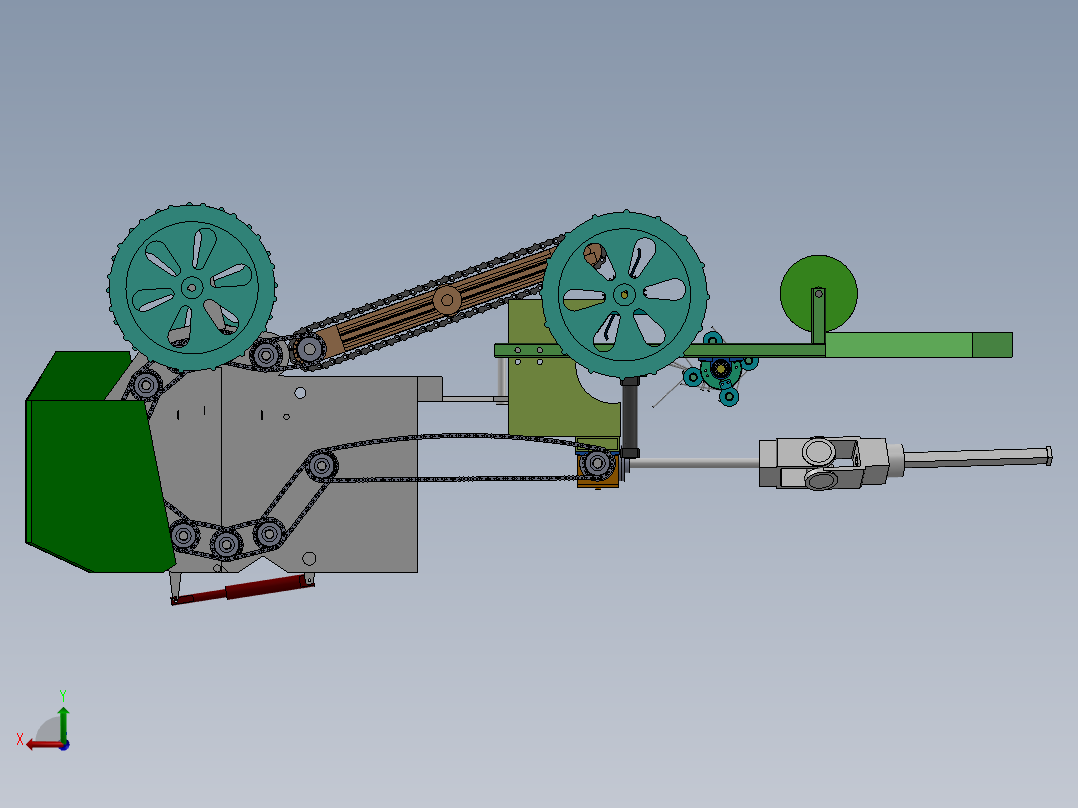Click the red X axis of the triad
The width and height of the screenshot is (1078, 808).
pyautogui.click(x=45, y=745)
